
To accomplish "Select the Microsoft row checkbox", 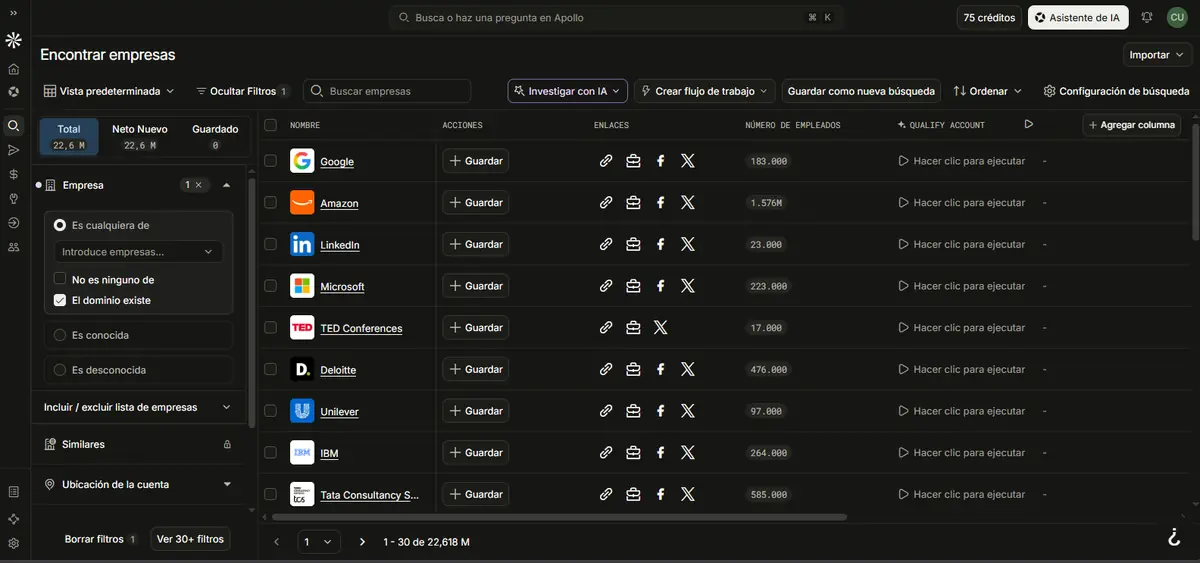I will tap(270, 285).
